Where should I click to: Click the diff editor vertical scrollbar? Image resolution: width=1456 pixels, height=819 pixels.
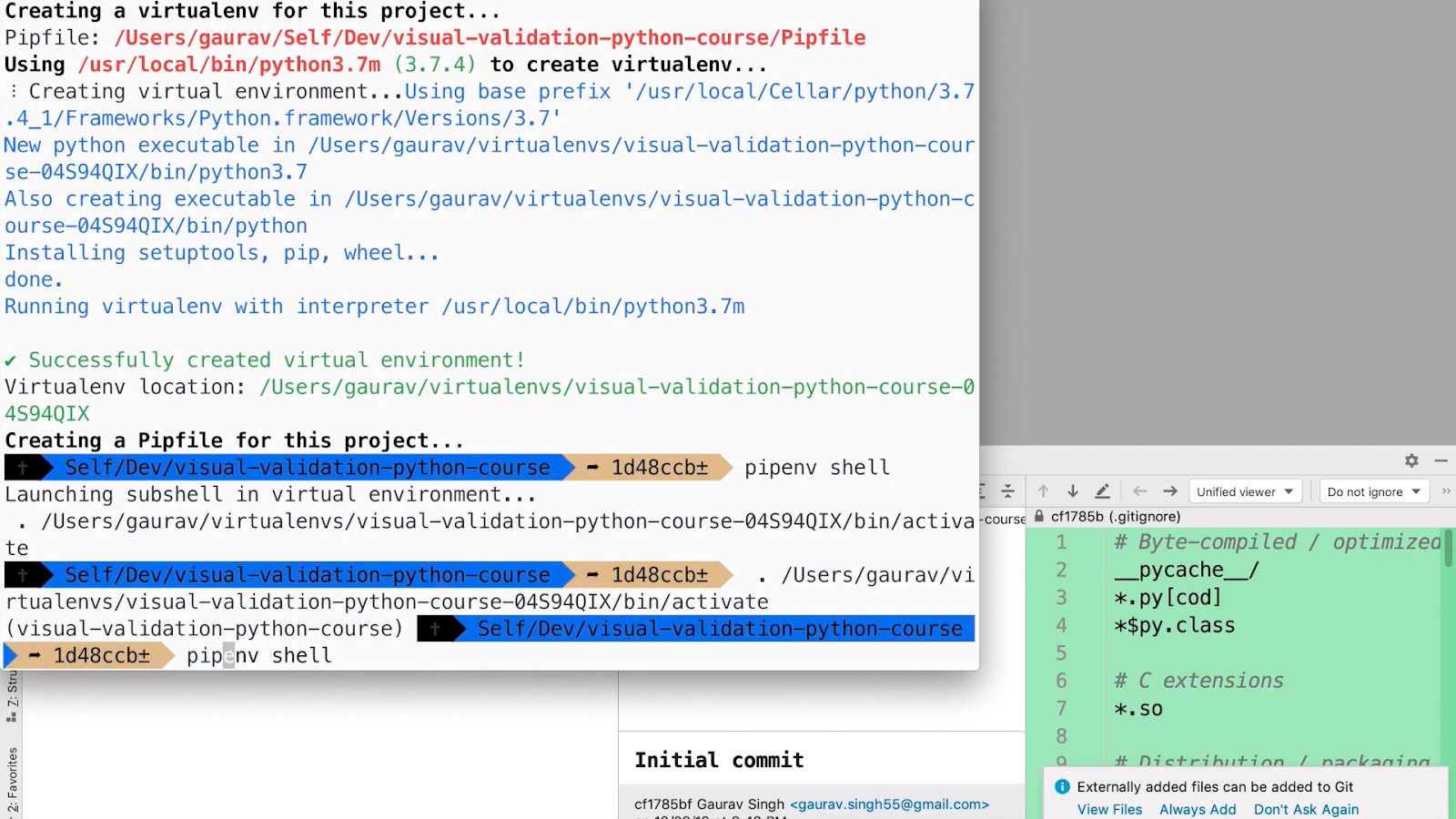point(1448,551)
